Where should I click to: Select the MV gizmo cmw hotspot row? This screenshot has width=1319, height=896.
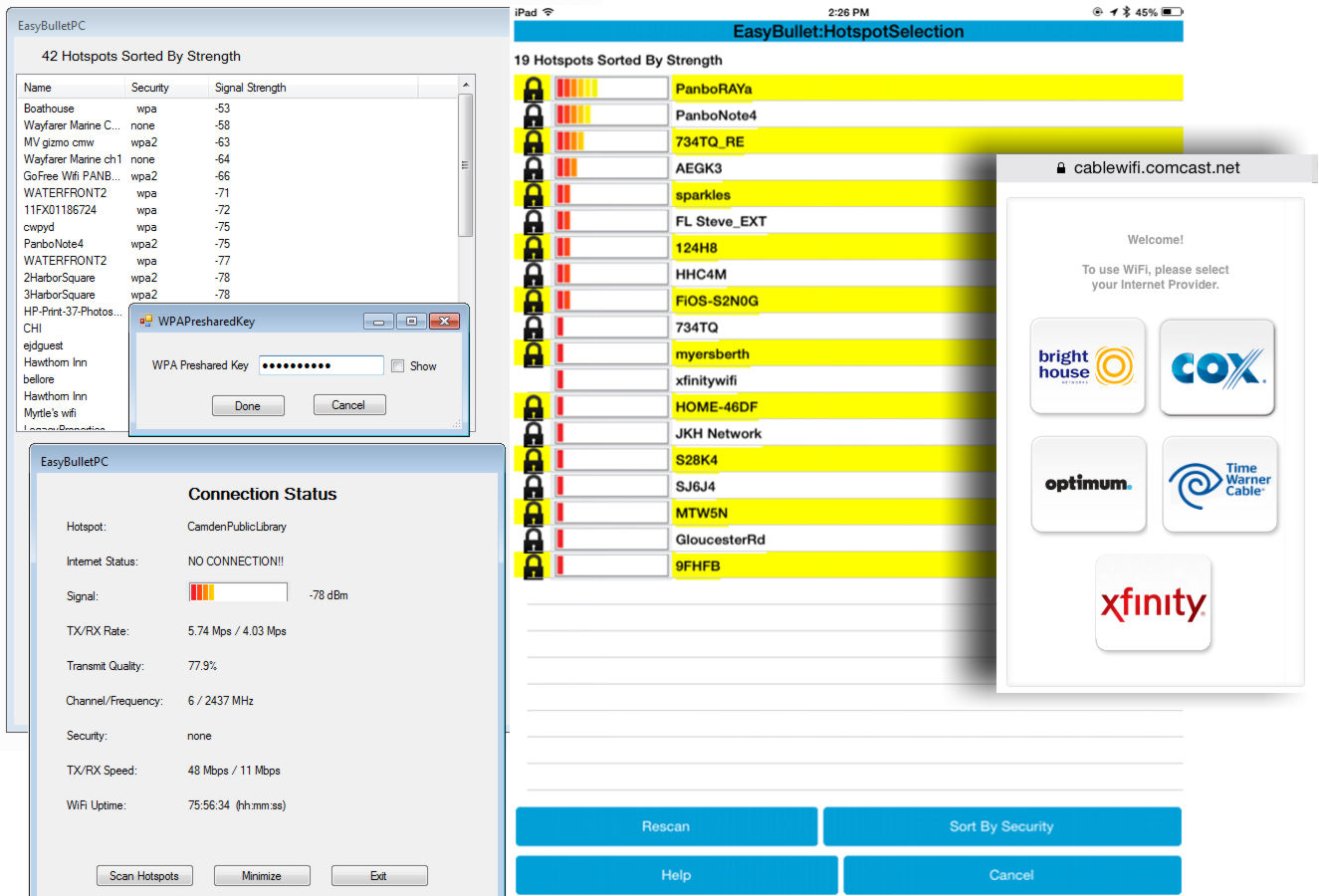point(238,142)
